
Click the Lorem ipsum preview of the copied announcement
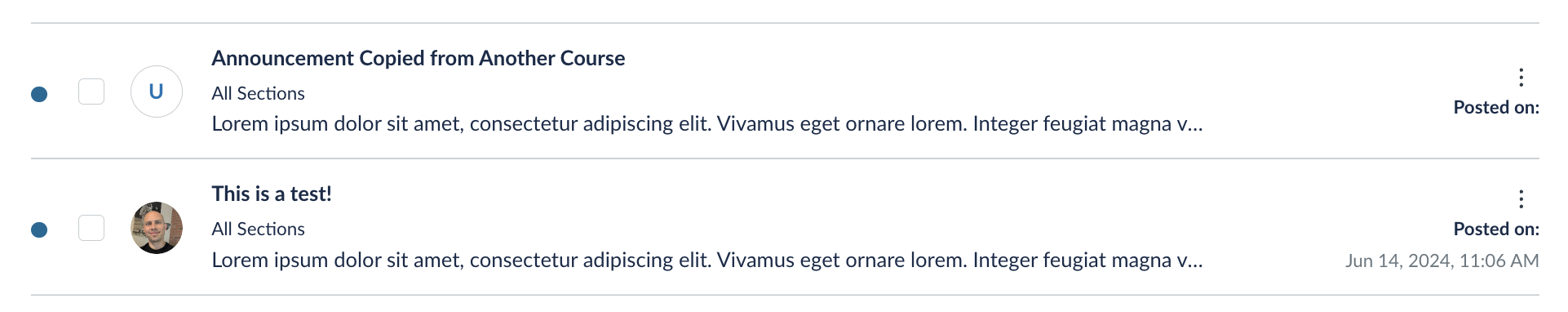(x=707, y=124)
